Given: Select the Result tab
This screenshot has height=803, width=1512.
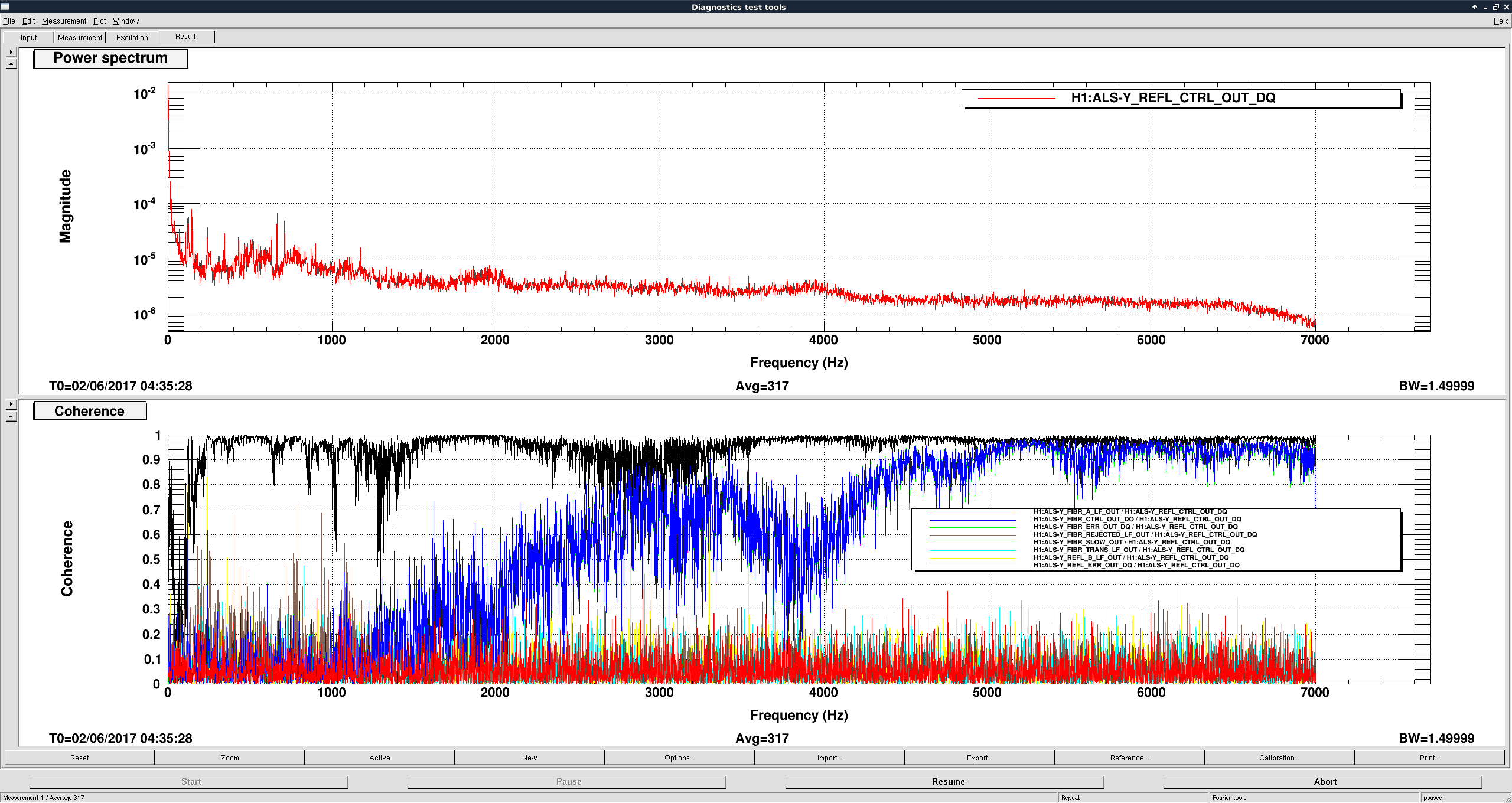Looking at the screenshot, I should (185, 37).
